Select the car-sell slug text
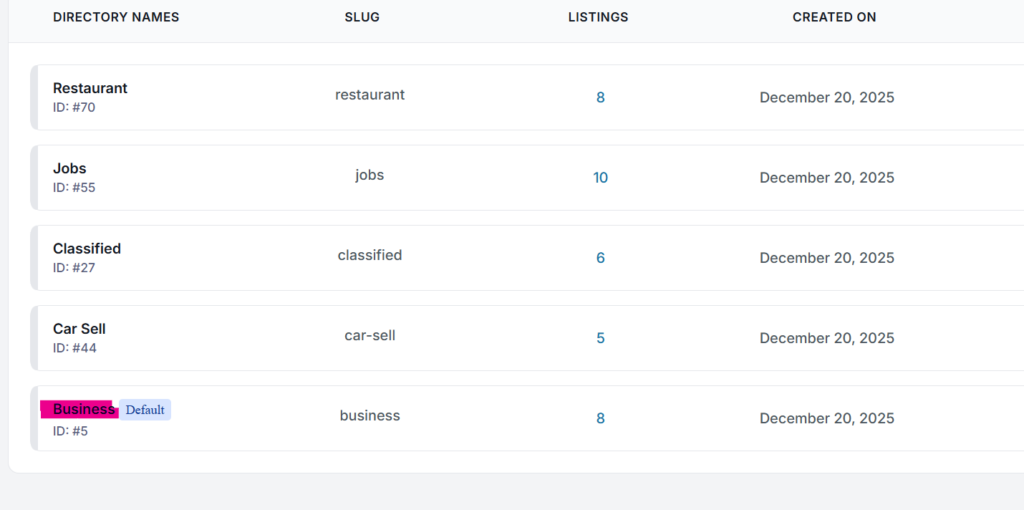The height and width of the screenshot is (510, 1024). click(x=370, y=335)
